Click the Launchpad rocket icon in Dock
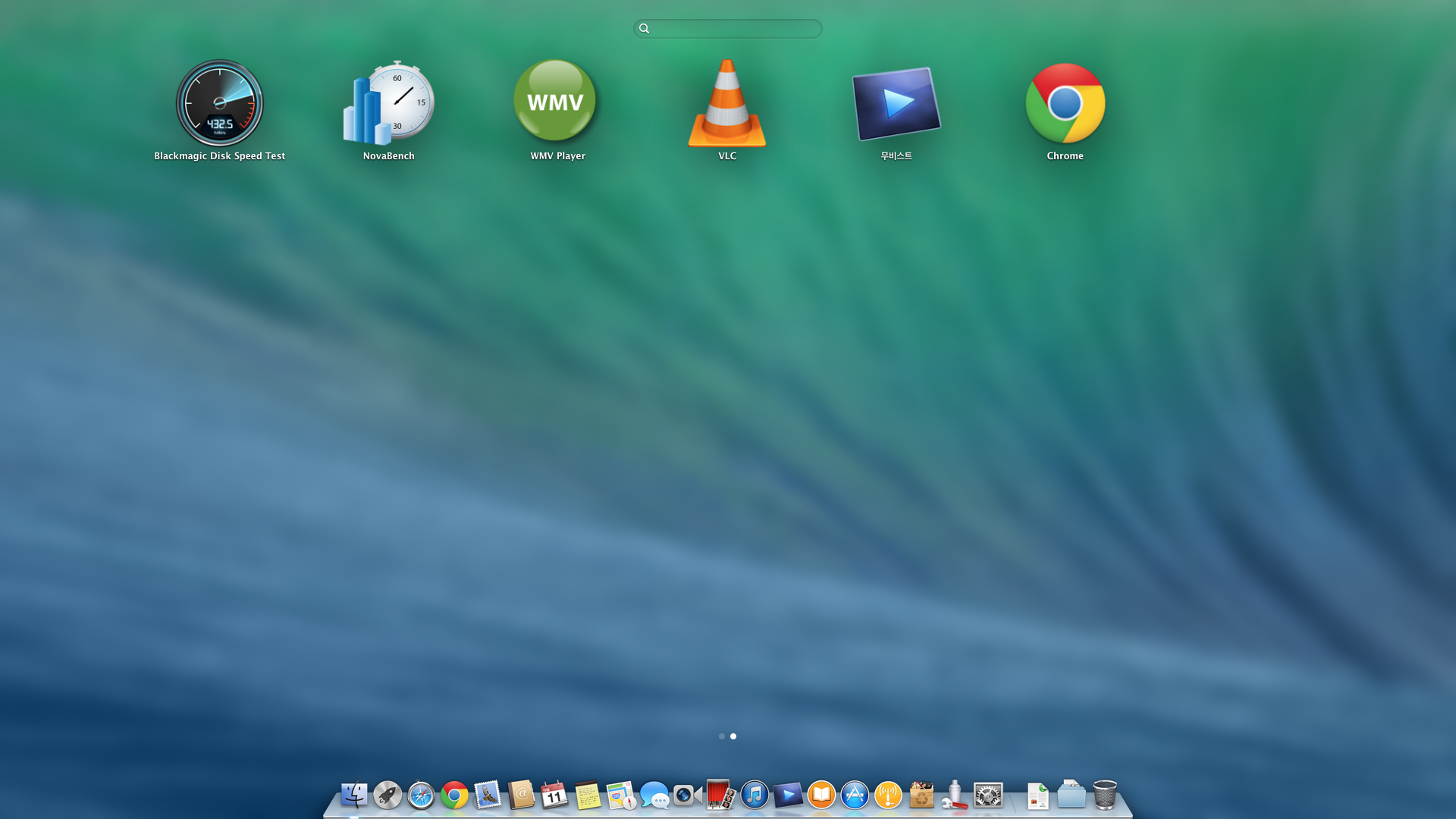This screenshot has width=1456, height=819. pyautogui.click(x=388, y=795)
